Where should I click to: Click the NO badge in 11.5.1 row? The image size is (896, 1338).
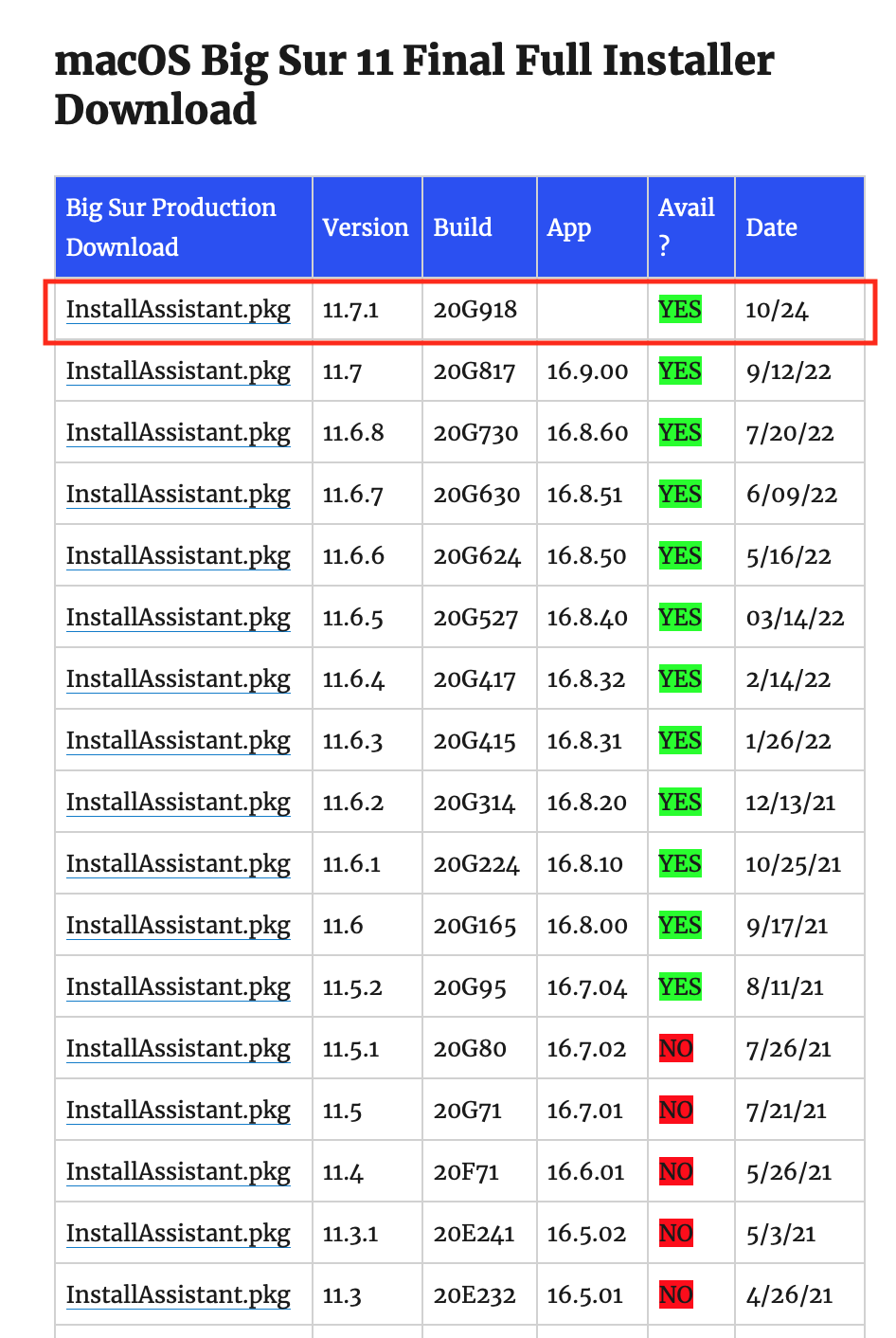[x=676, y=1049]
